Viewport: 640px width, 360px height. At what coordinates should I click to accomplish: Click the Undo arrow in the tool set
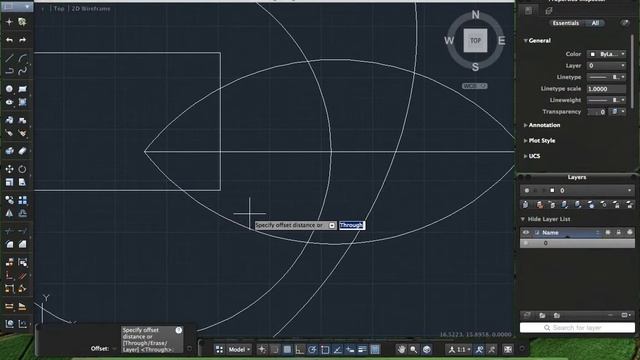click(x=9, y=40)
